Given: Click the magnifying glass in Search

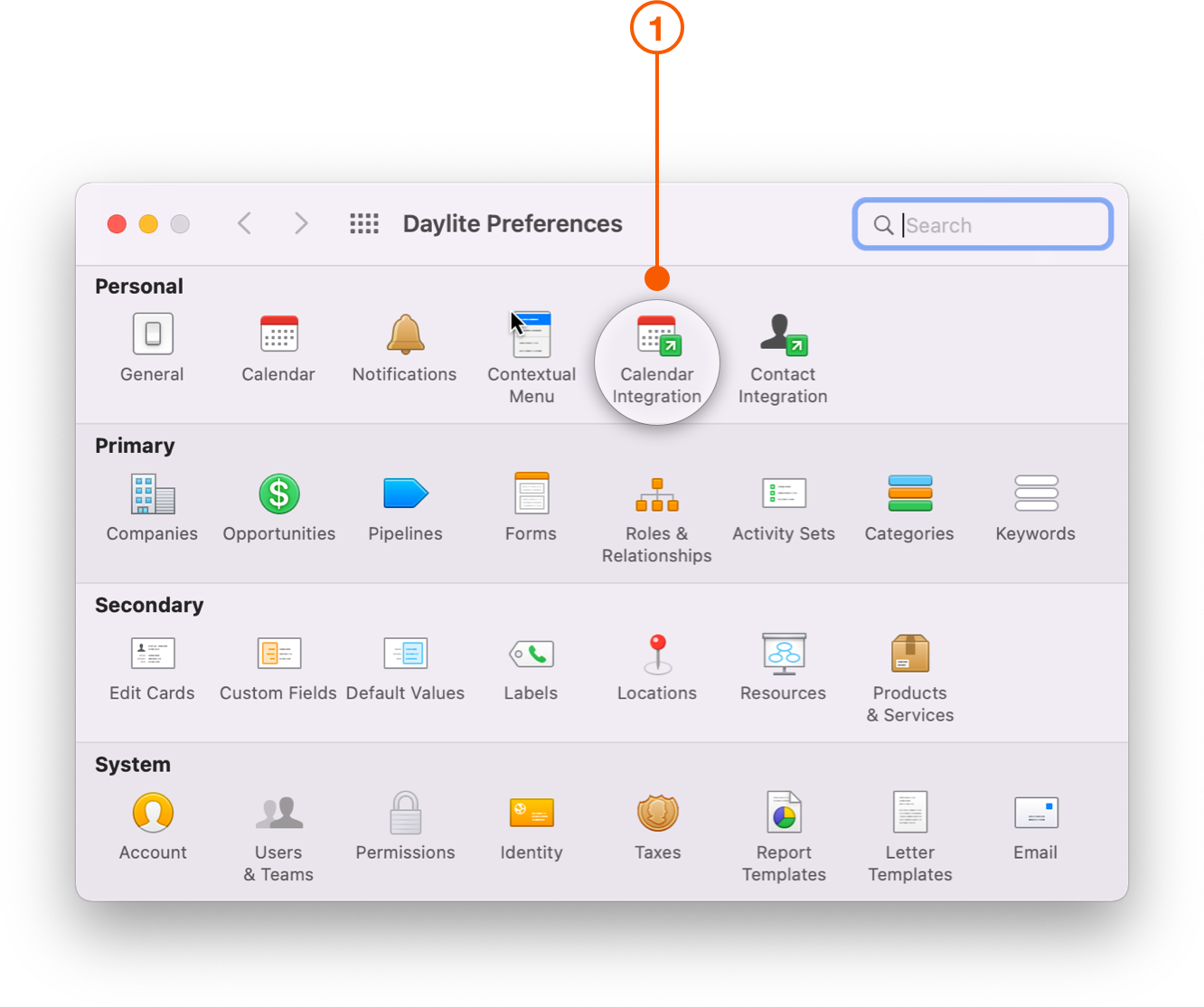Looking at the screenshot, I should (883, 225).
